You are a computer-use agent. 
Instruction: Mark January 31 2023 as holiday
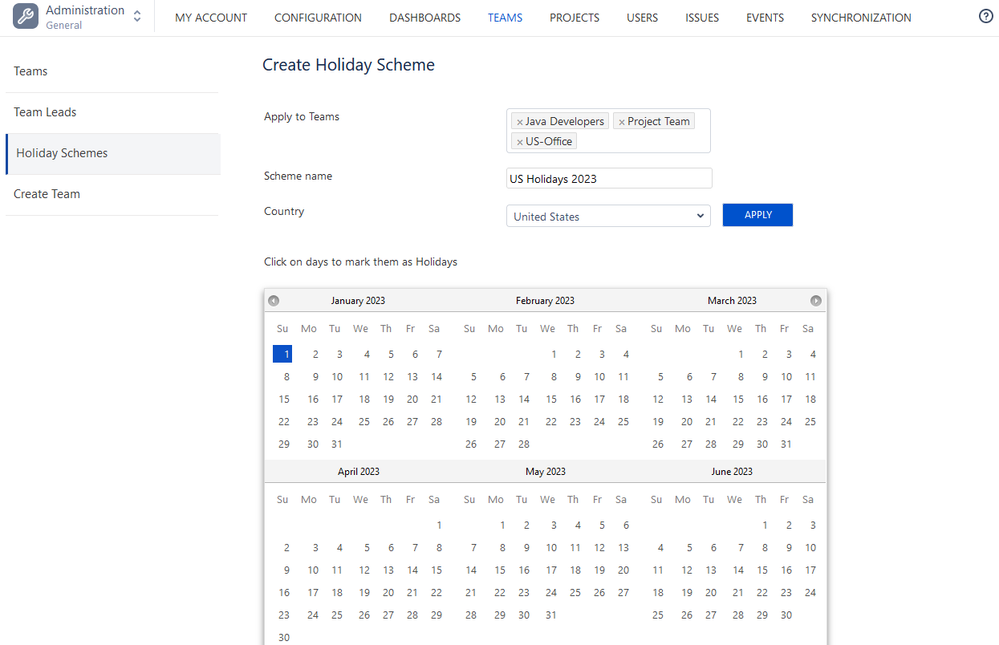[x=337, y=444]
